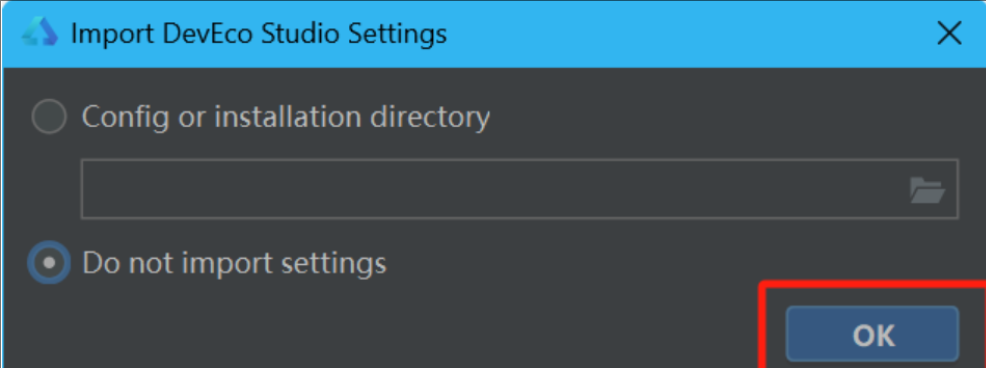Choose the option to skip importing settings
Screen dimensions: 986x368
pyautogui.click(x=49, y=262)
